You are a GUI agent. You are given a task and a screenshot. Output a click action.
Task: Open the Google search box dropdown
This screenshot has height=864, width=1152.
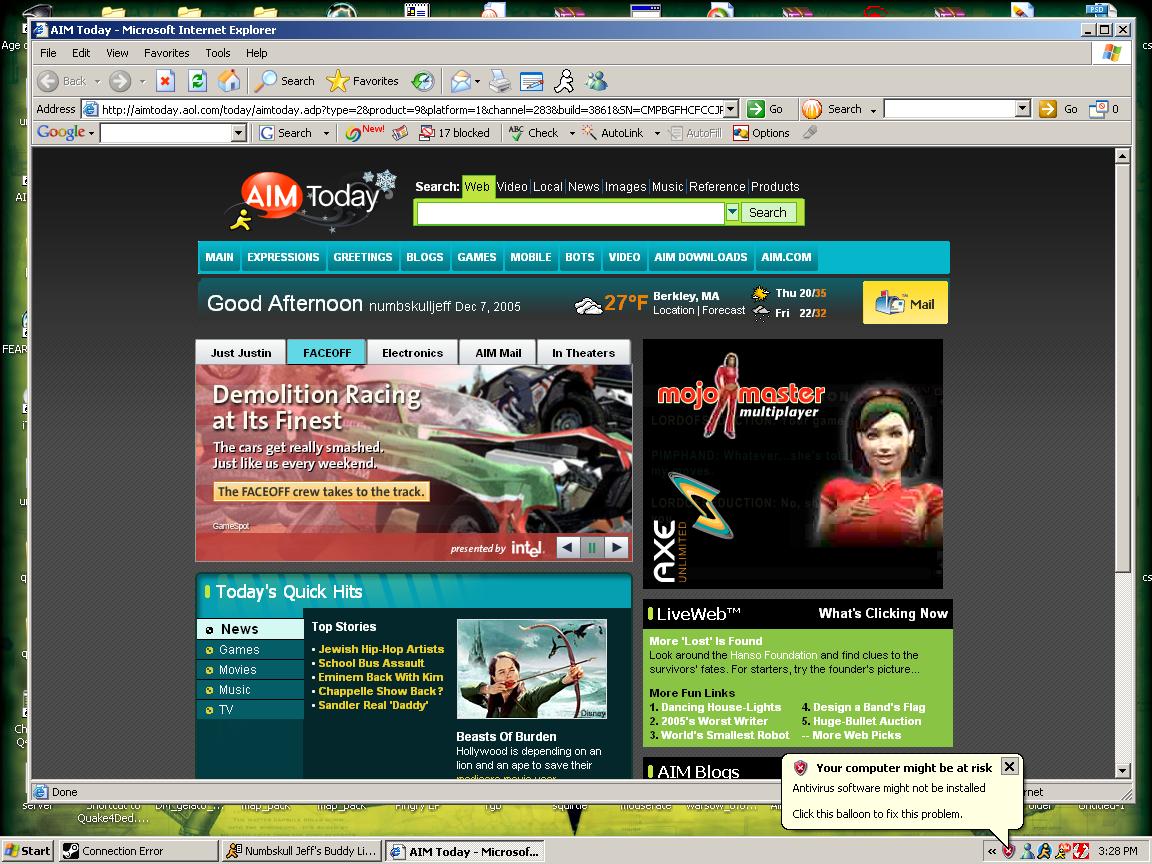point(238,133)
